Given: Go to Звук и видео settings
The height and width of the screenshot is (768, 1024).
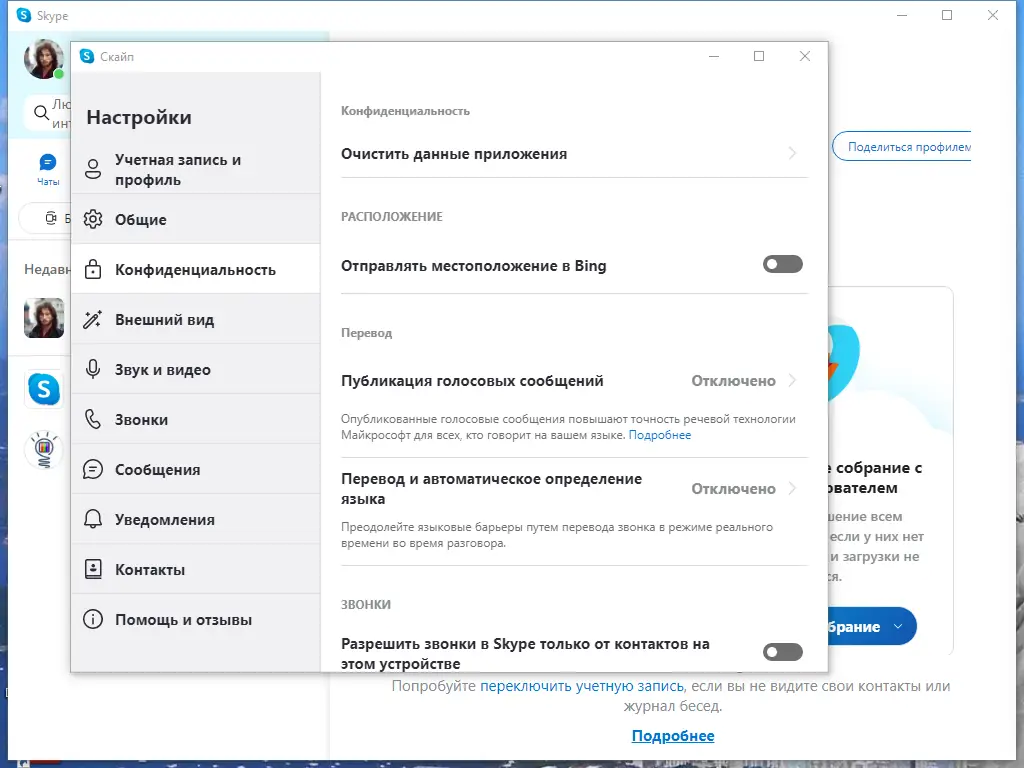Looking at the screenshot, I should pos(195,370).
